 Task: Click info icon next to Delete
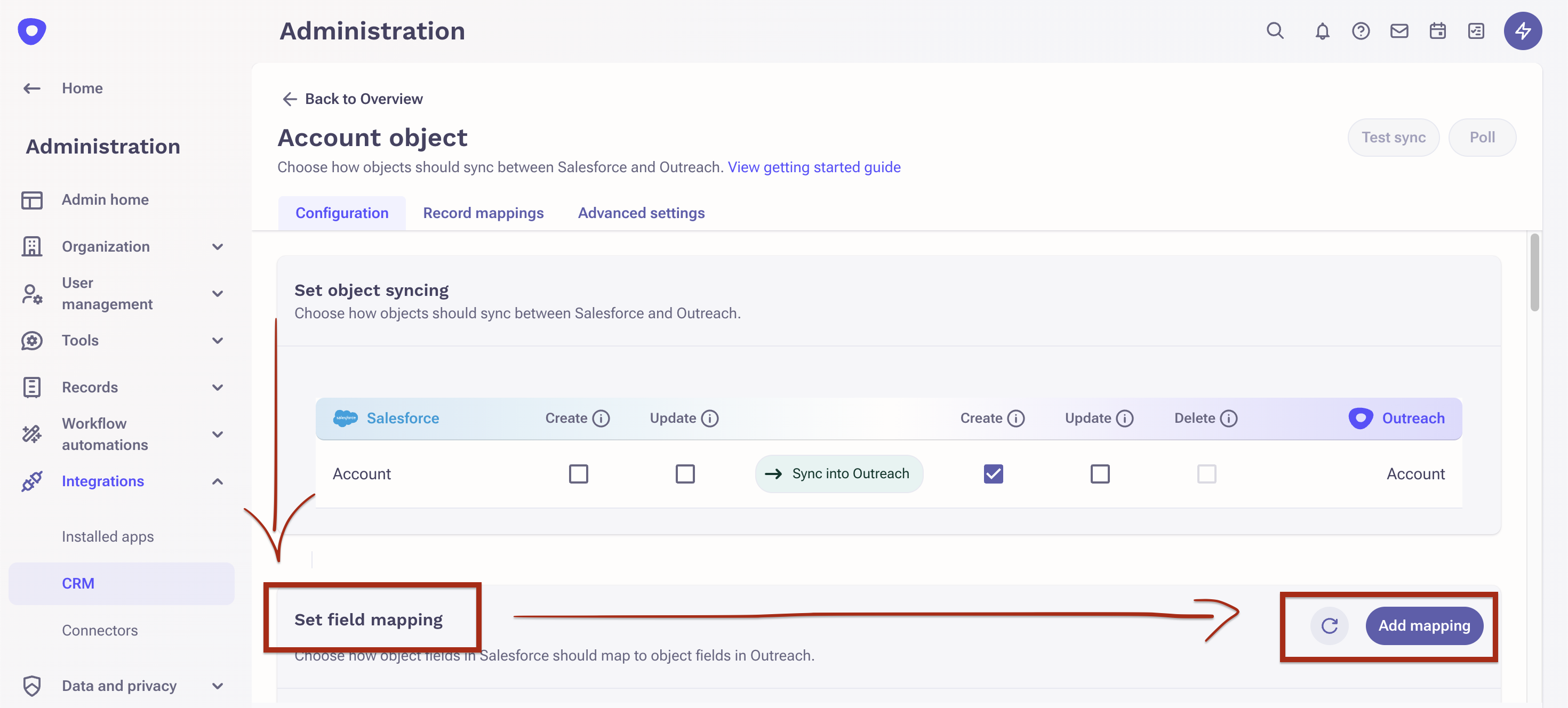pos(1229,419)
